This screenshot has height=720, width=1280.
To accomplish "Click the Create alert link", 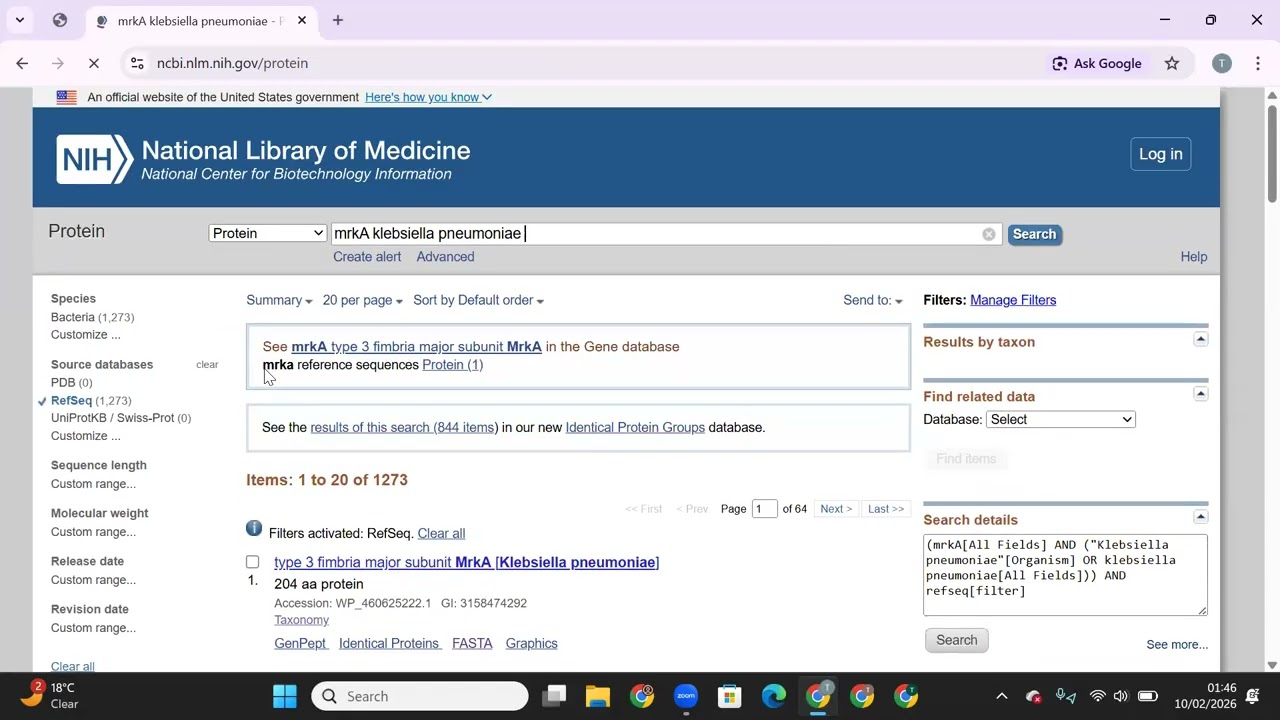I will (x=367, y=257).
